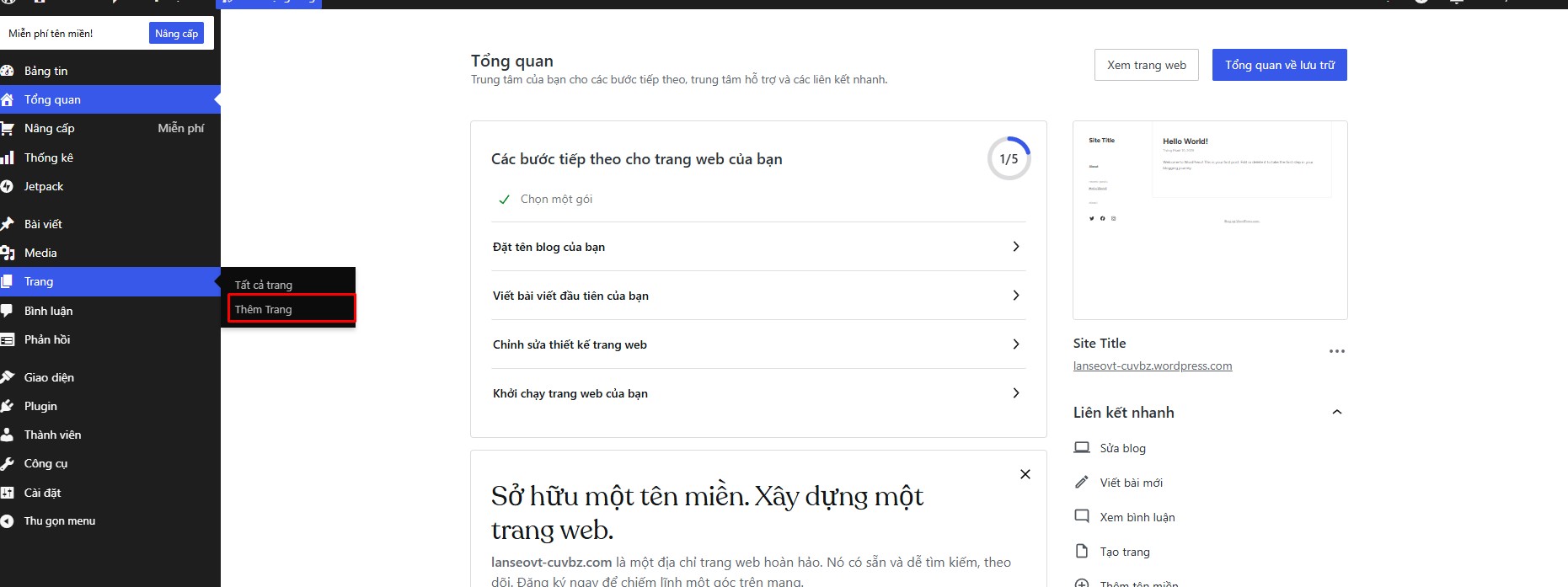Viewport: 1568px width, 587px height.
Task: Click the Bảng tin dashboard icon
Action: click(x=7, y=71)
